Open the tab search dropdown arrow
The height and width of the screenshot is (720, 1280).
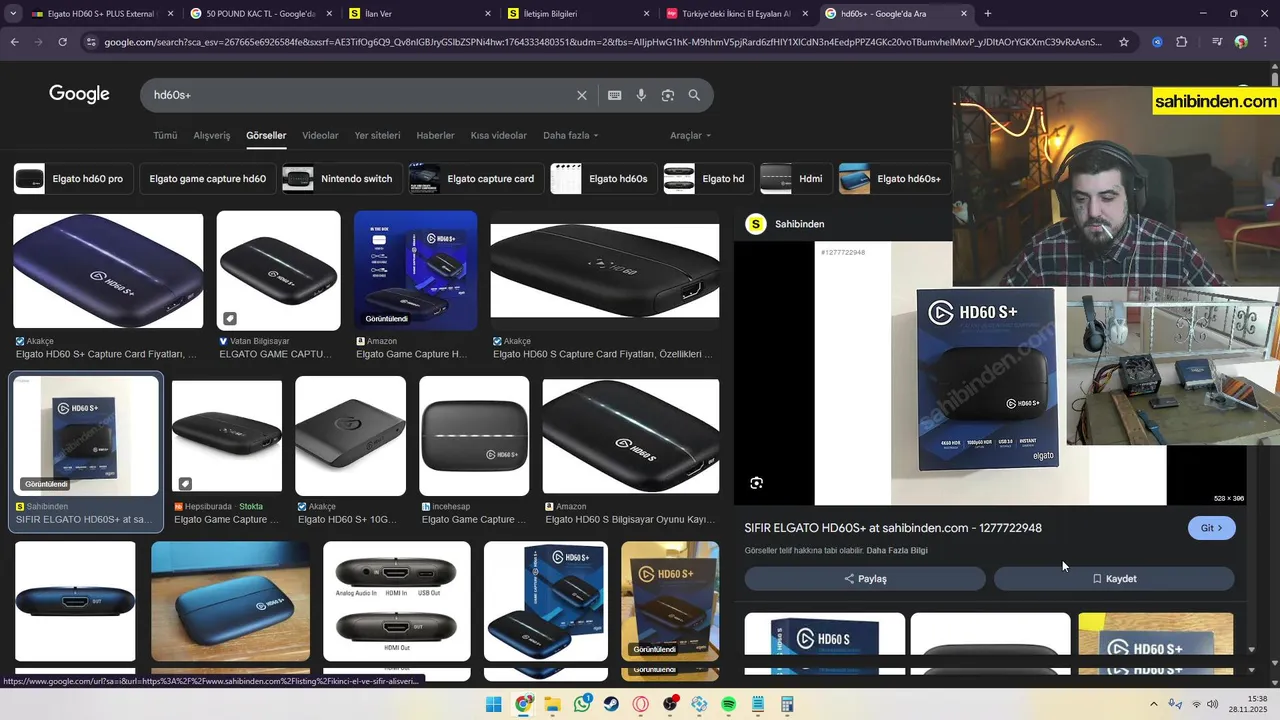pyautogui.click(x=15, y=14)
